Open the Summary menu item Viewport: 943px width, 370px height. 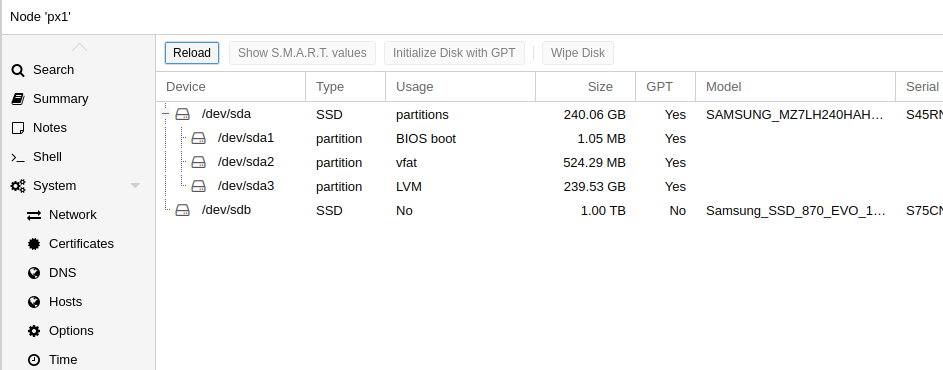coord(79,99)
